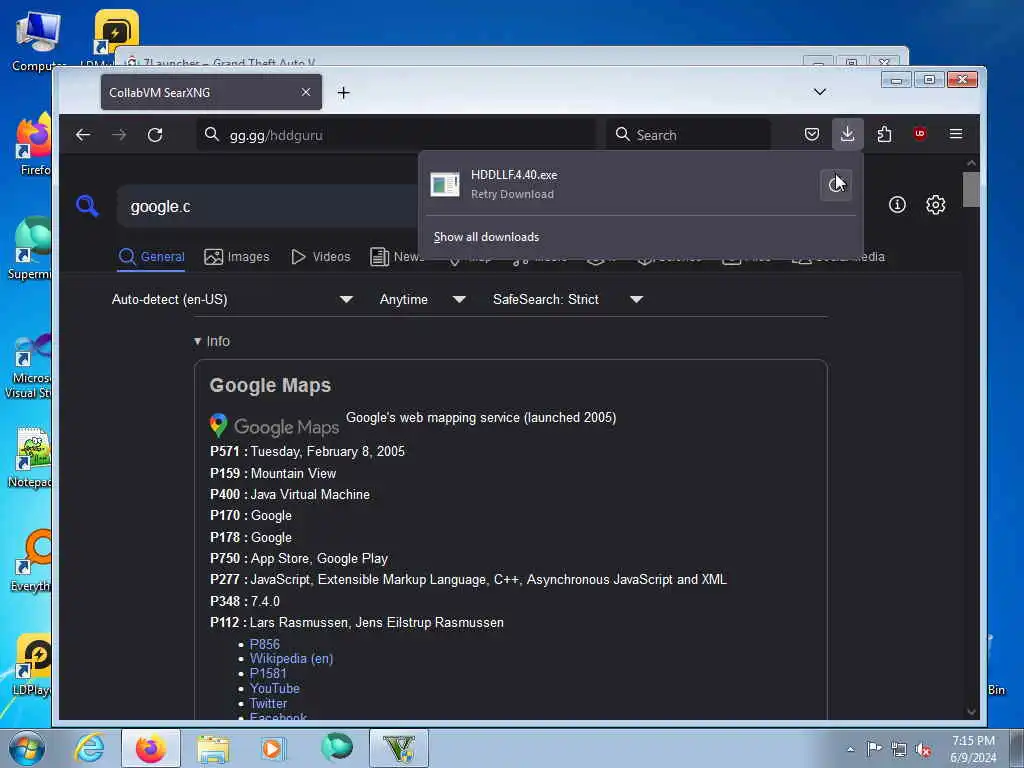Select the Everything desktop shortcut
Image resolution: width=1024 pixels, height=768 pixels.
31,560
